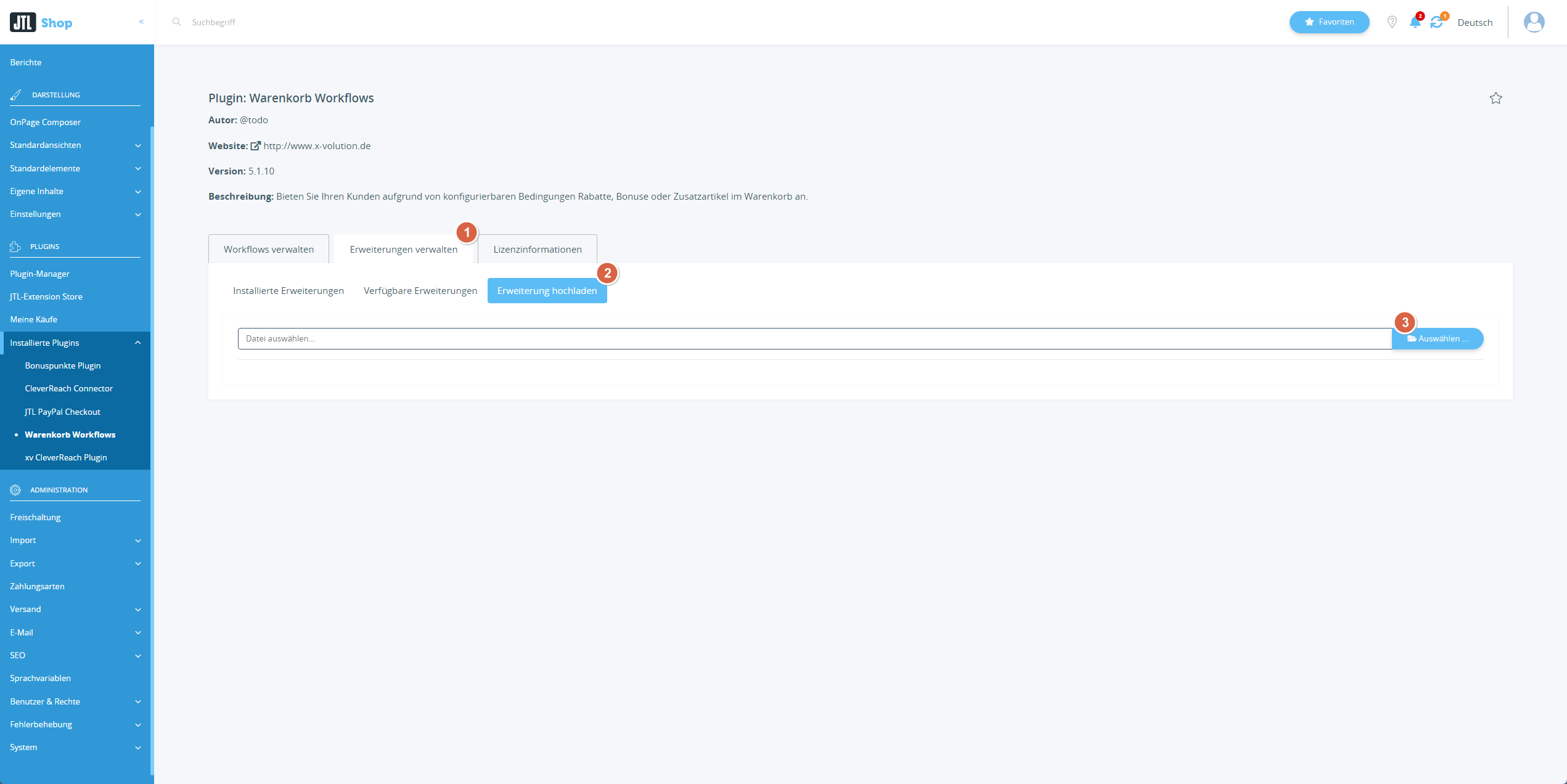Open CleverReach Connector entry

click(69, 388)
